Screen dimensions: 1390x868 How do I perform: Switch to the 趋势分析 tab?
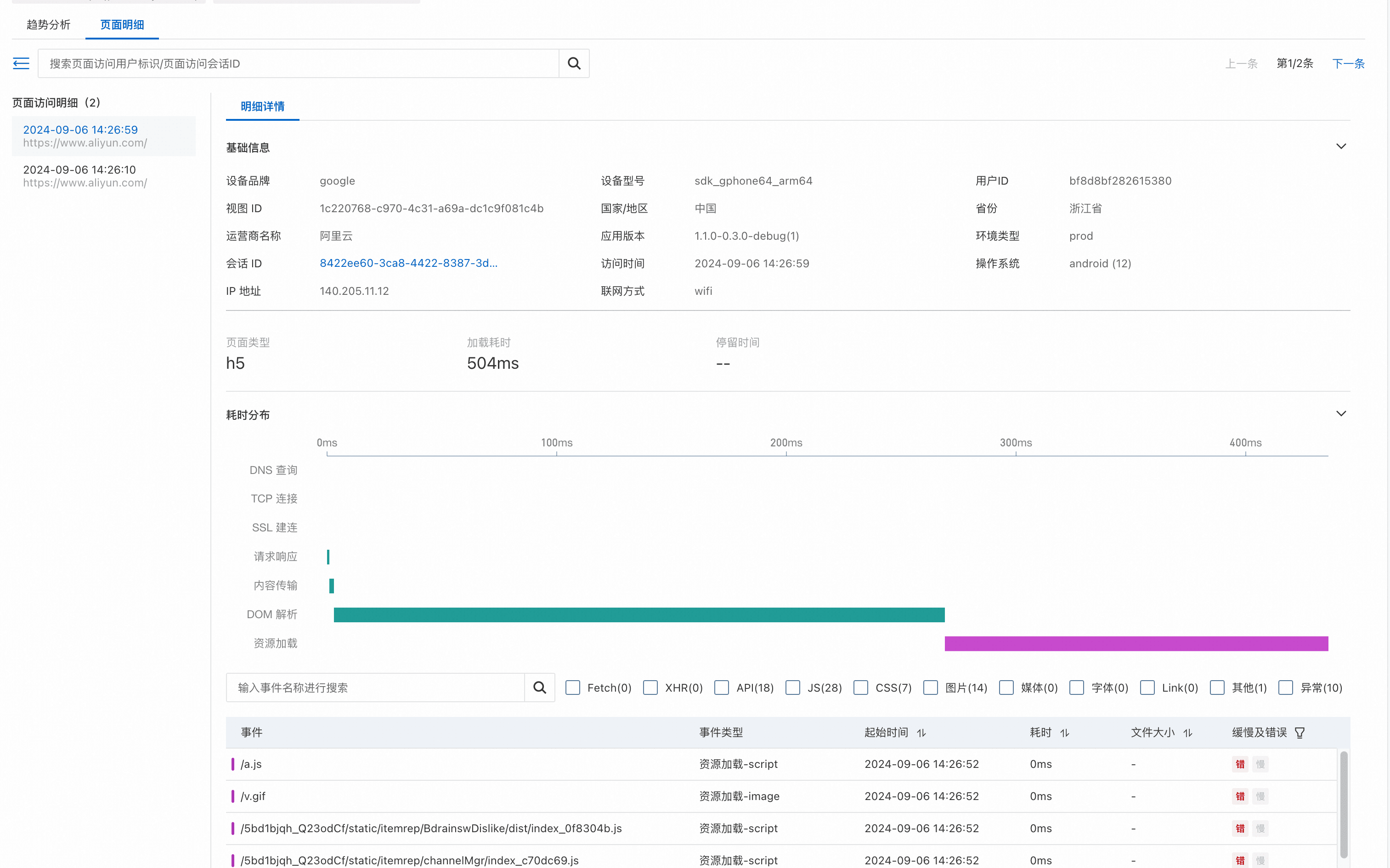click(x=48, y=25)
